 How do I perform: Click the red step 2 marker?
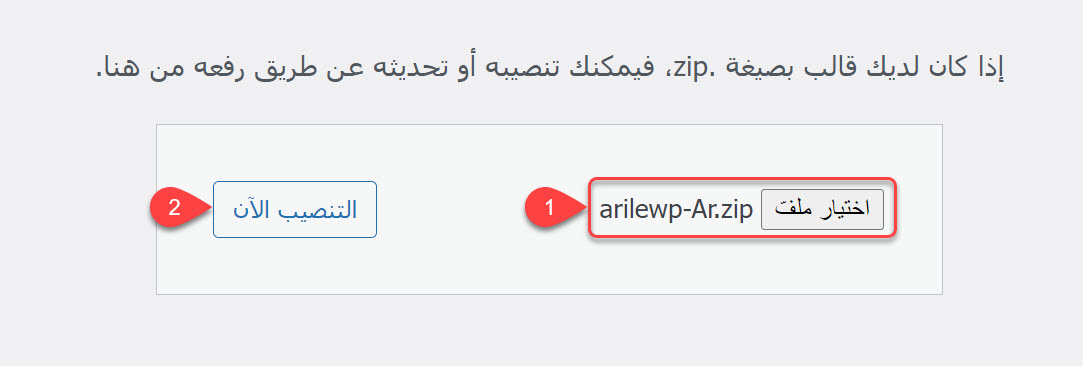[x=176, y=209]
